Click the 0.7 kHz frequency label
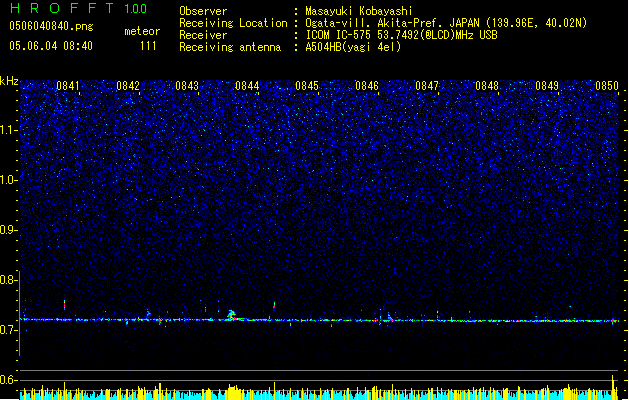The width and height of the screenshot is (629, 400). tap(8, 330)
